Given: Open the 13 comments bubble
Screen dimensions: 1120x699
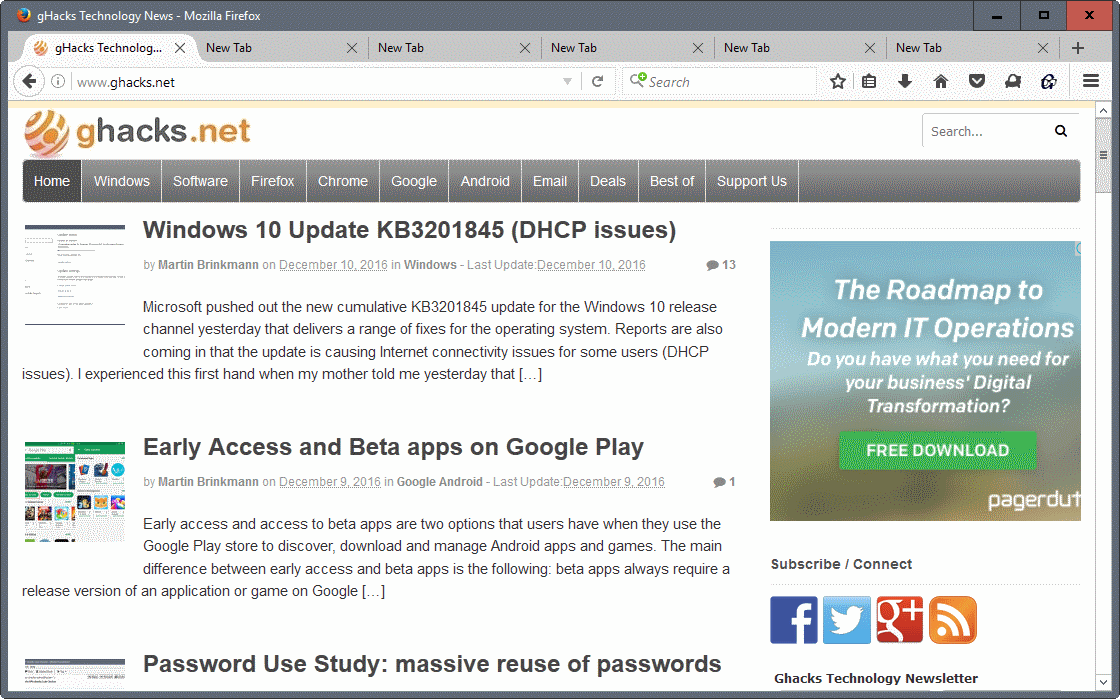Looking at the screenshot, I should [x=721, y=265].
